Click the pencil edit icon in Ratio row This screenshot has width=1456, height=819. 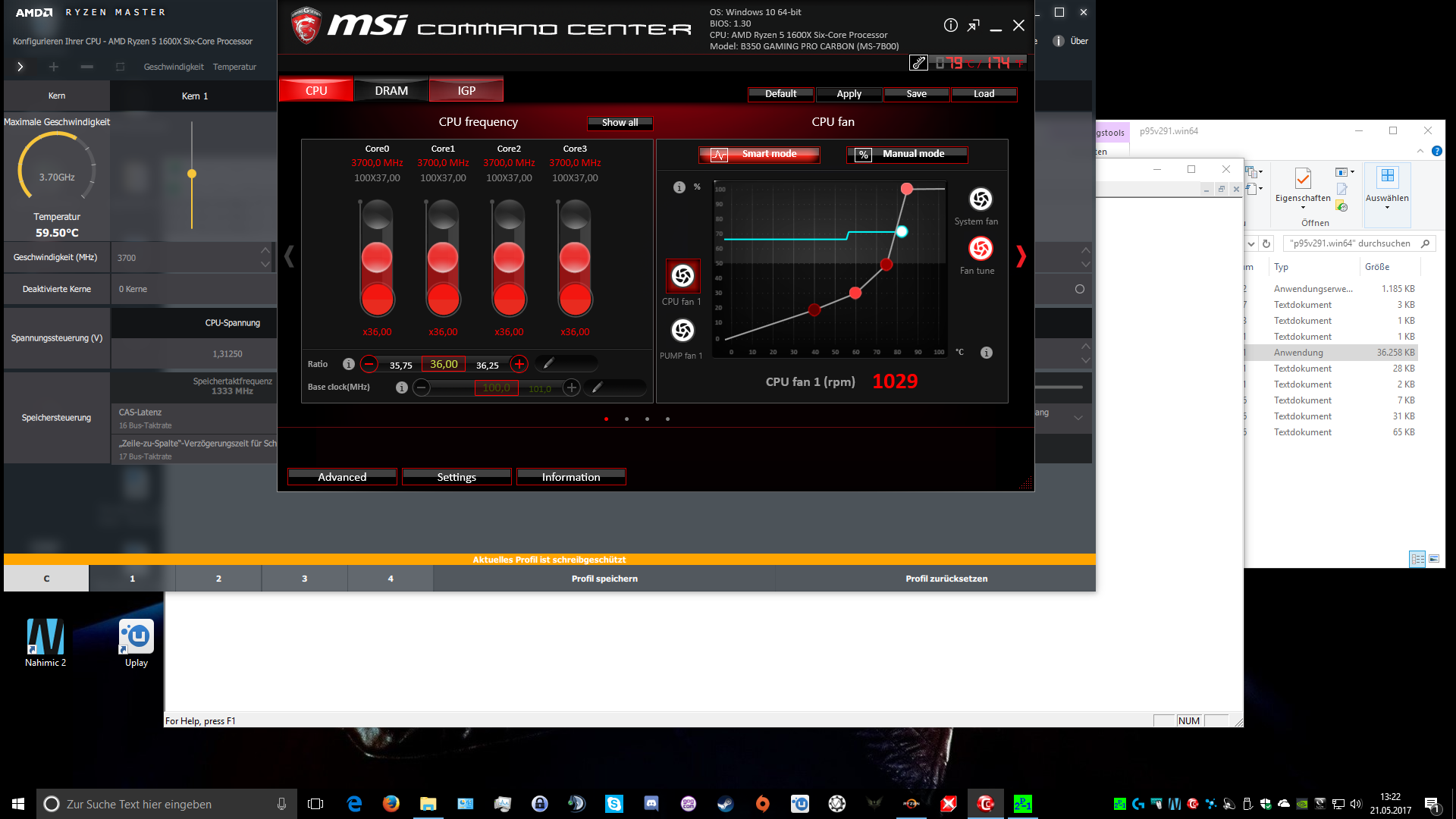549,364
